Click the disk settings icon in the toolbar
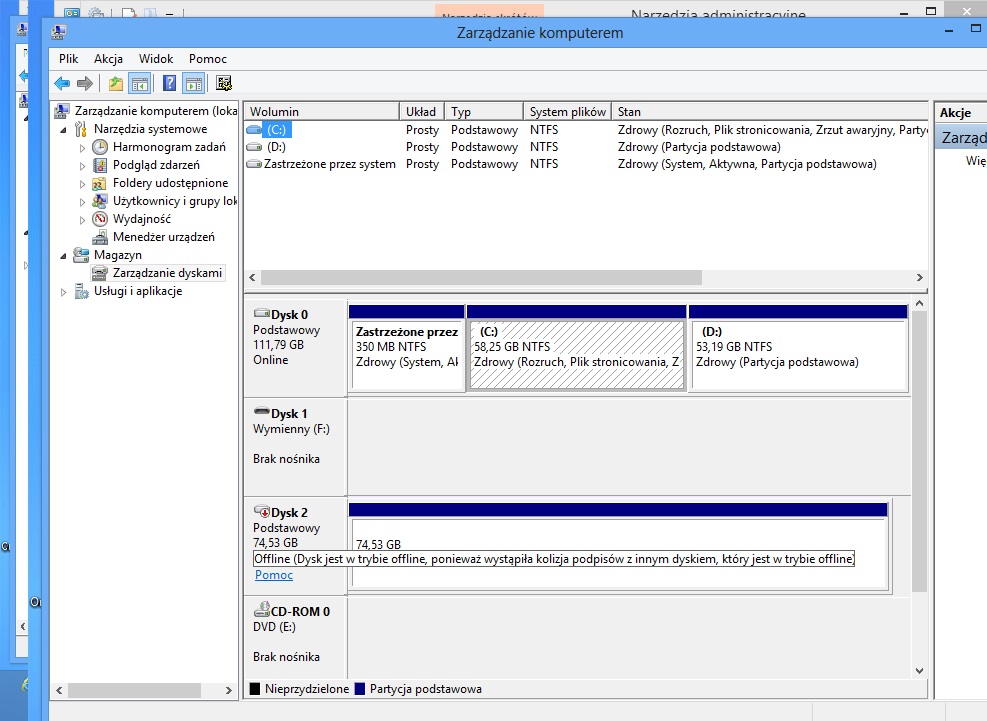This screenshot has height=721, width=987. [224, 84]
